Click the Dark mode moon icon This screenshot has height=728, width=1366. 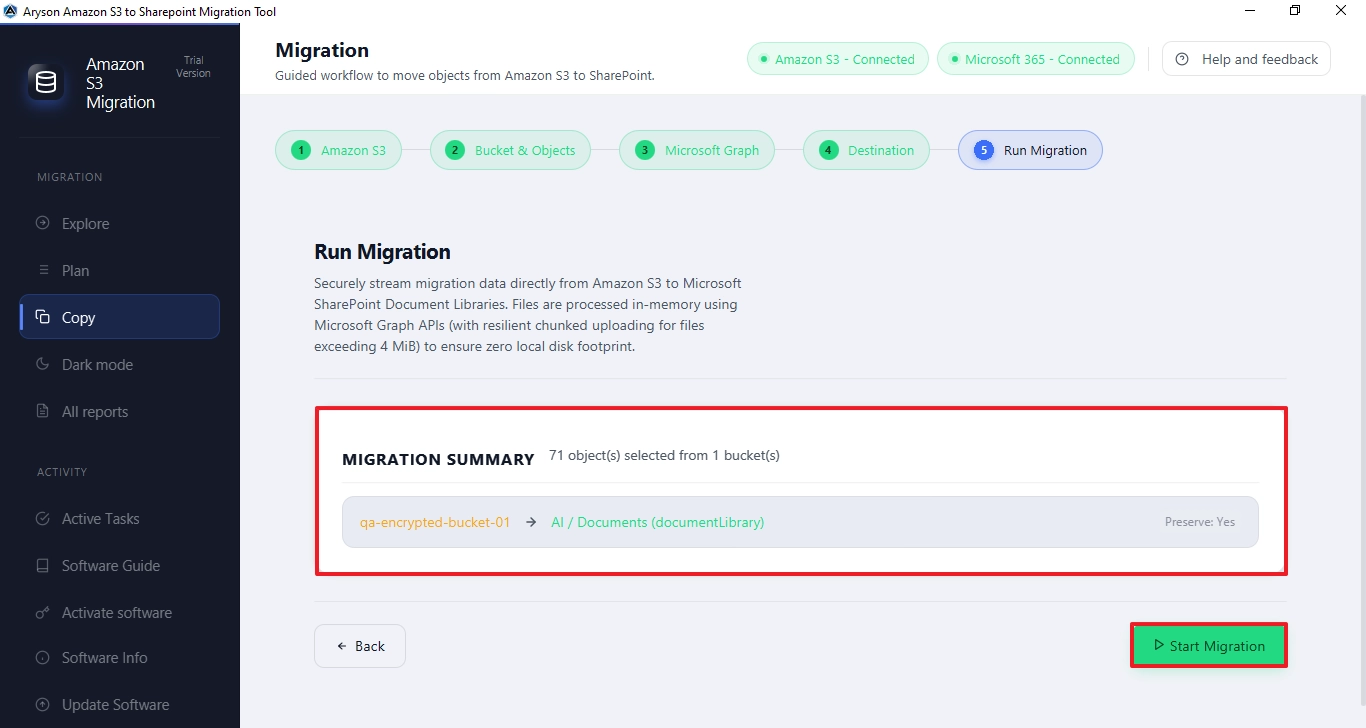click(x=42, y=364)
